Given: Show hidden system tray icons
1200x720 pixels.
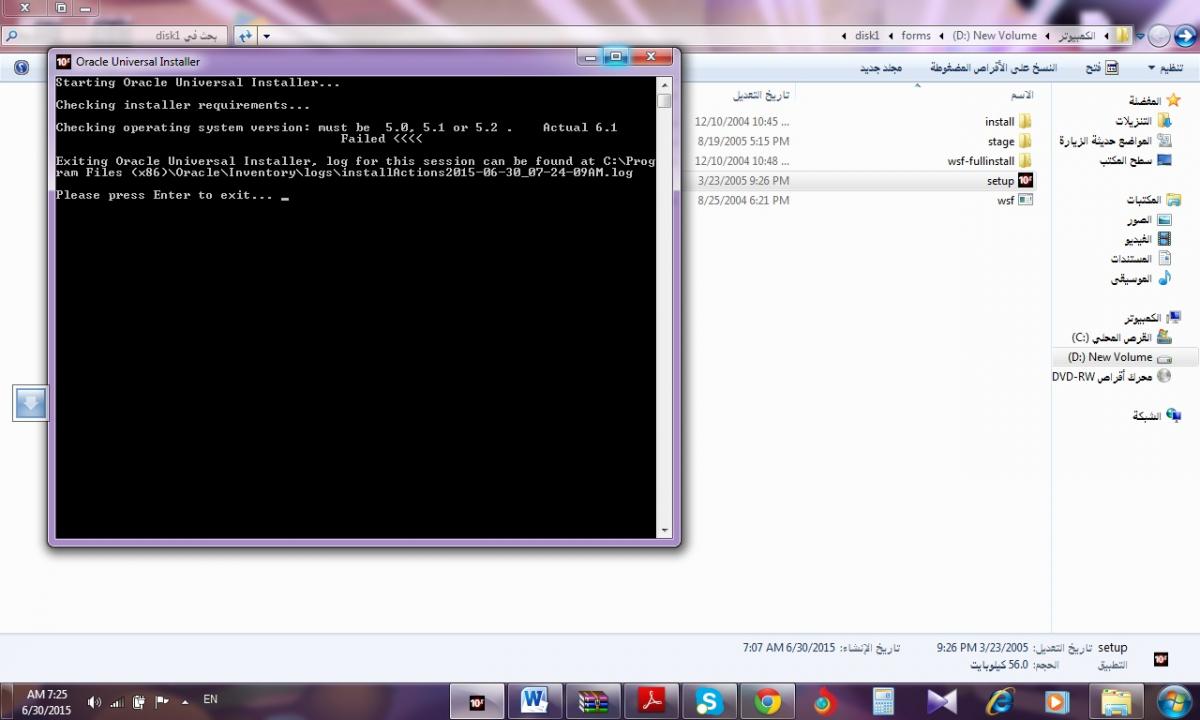Looking at the screenshot, I should (185, 702).
